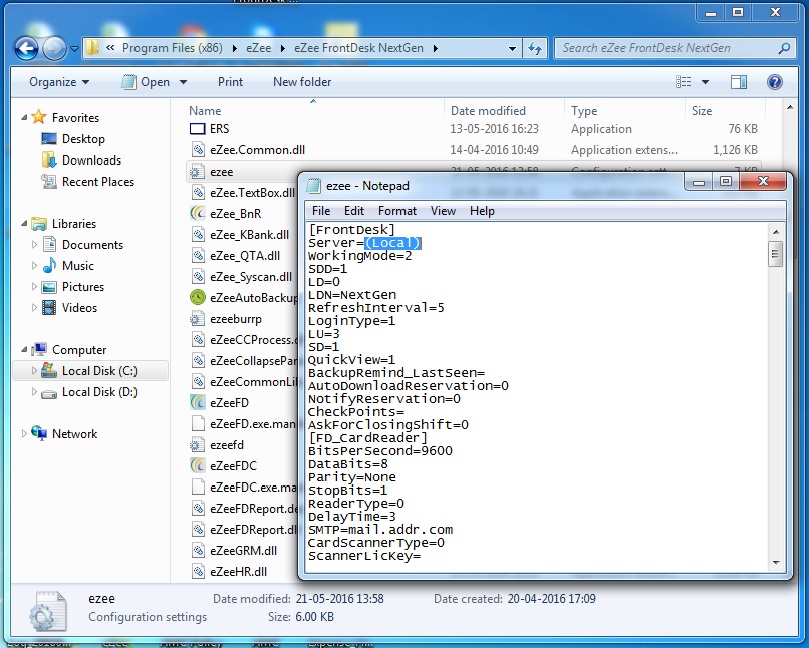
Task: Click the SMTP=mail.addr.com line
Action: pos(380,530)
